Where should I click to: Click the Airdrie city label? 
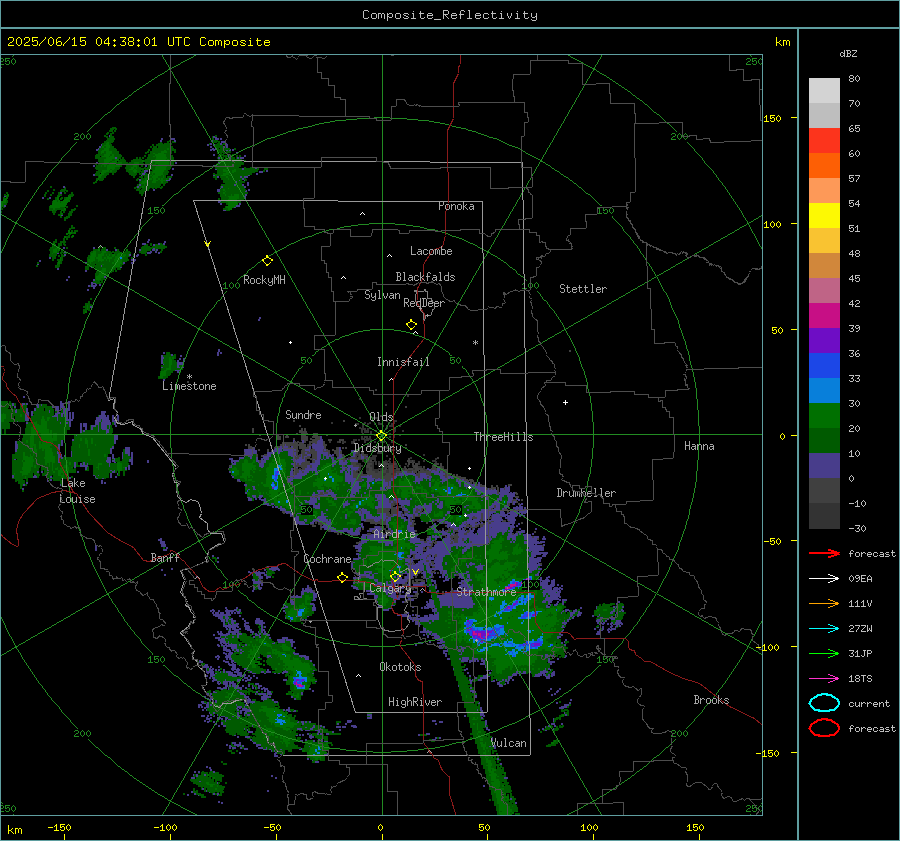point(394,534)
